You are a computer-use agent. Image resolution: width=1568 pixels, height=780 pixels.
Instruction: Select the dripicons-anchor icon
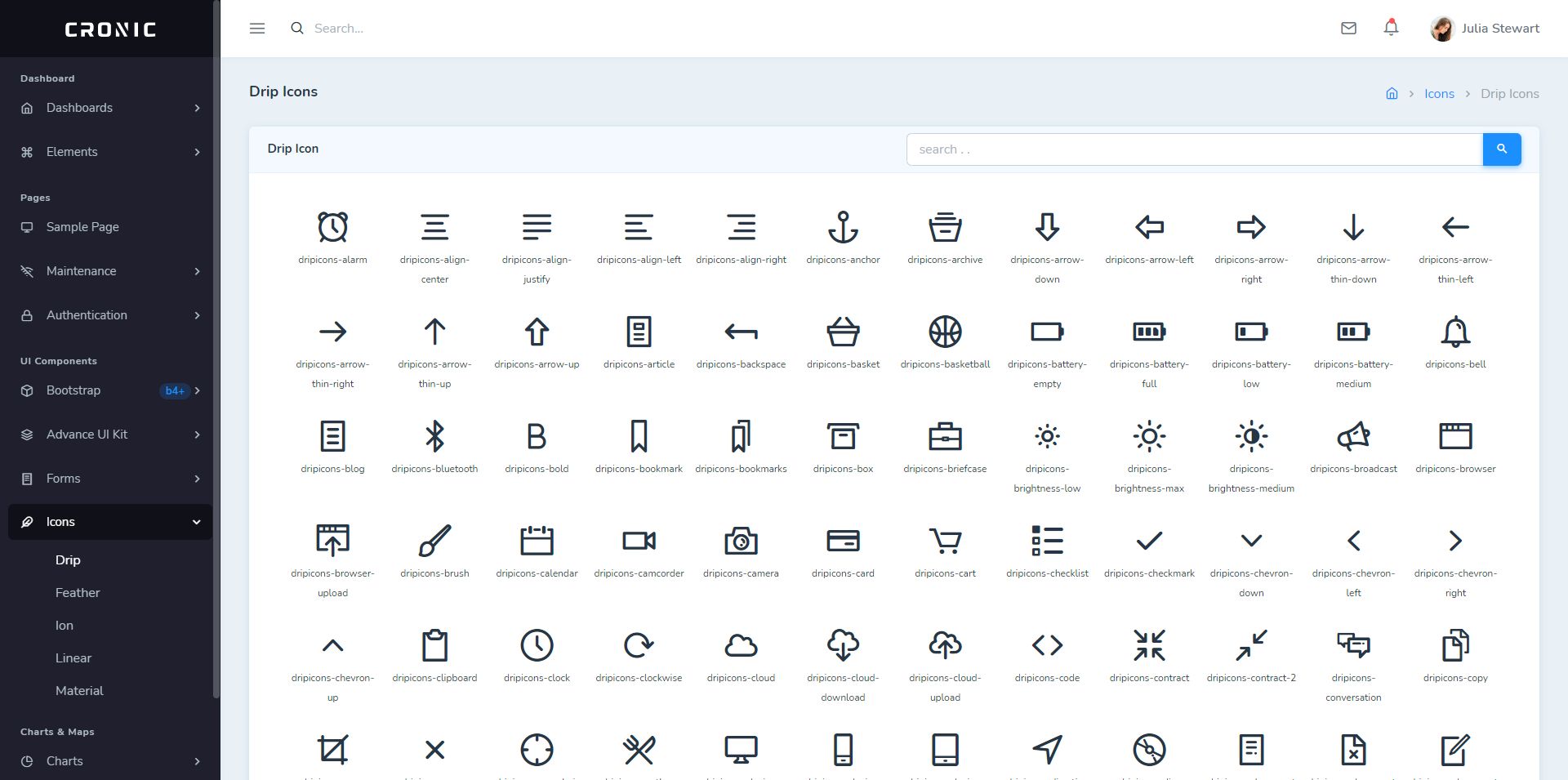(843, 227)
